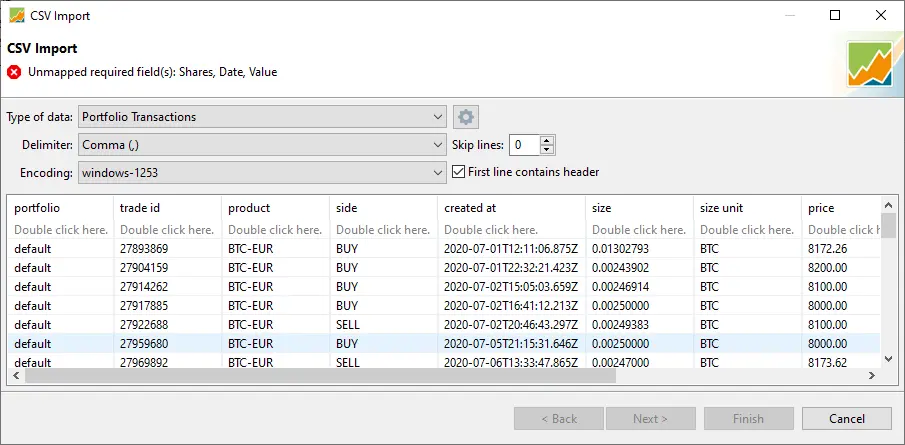This screenshot has height=445, width=905.
Task: Decrease Skip lines value with down arrow
Action: point(547,150)
